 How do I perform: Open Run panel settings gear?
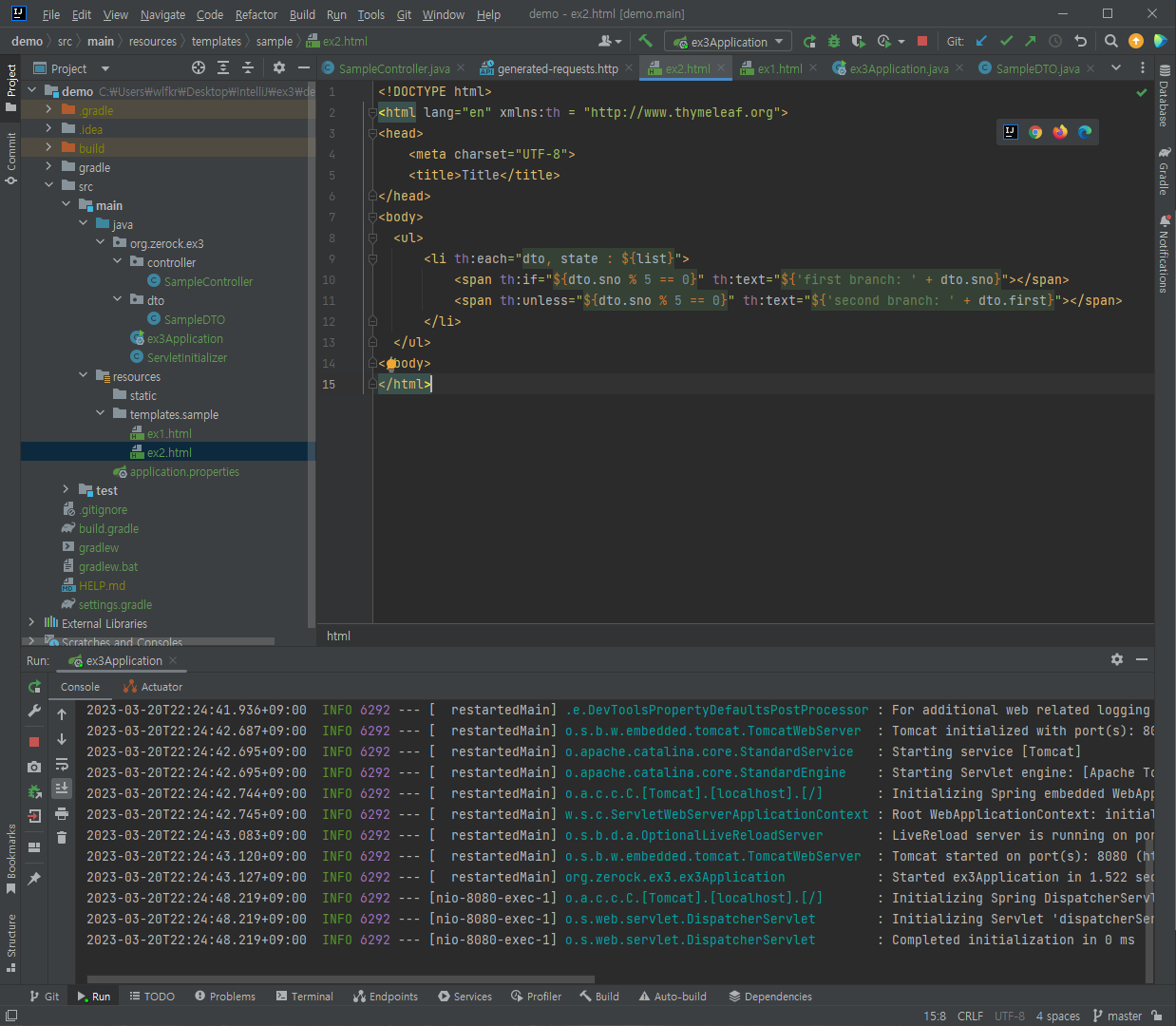click(x=1116, y=659)
